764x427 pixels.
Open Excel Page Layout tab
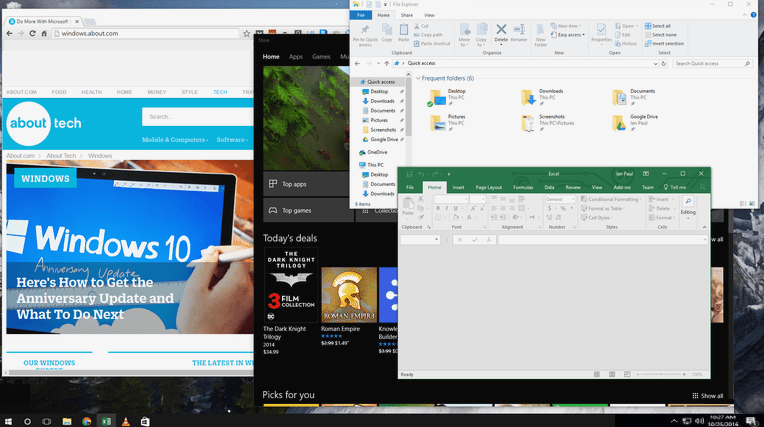click(489, 187)
